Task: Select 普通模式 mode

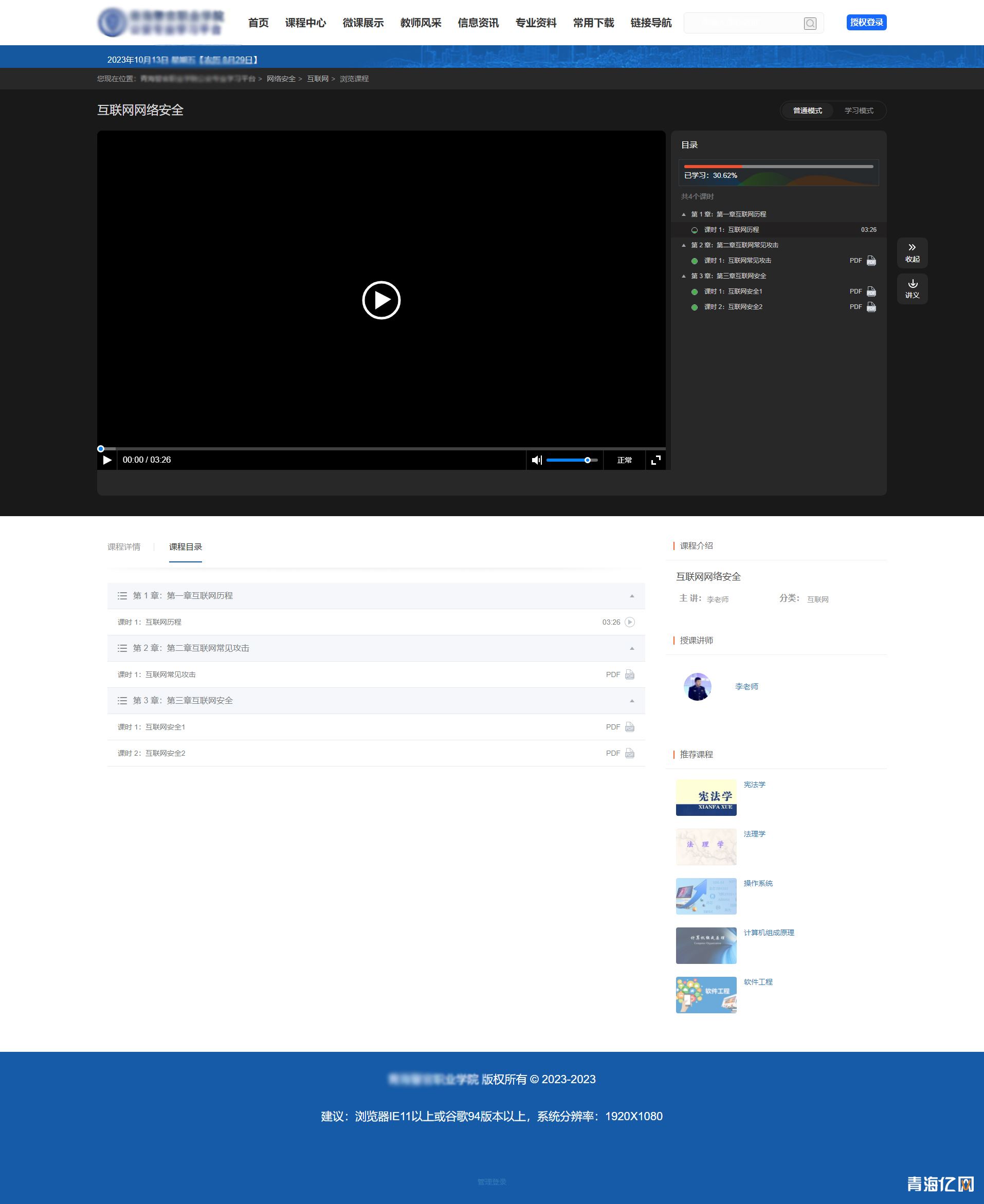Action: 807,111
